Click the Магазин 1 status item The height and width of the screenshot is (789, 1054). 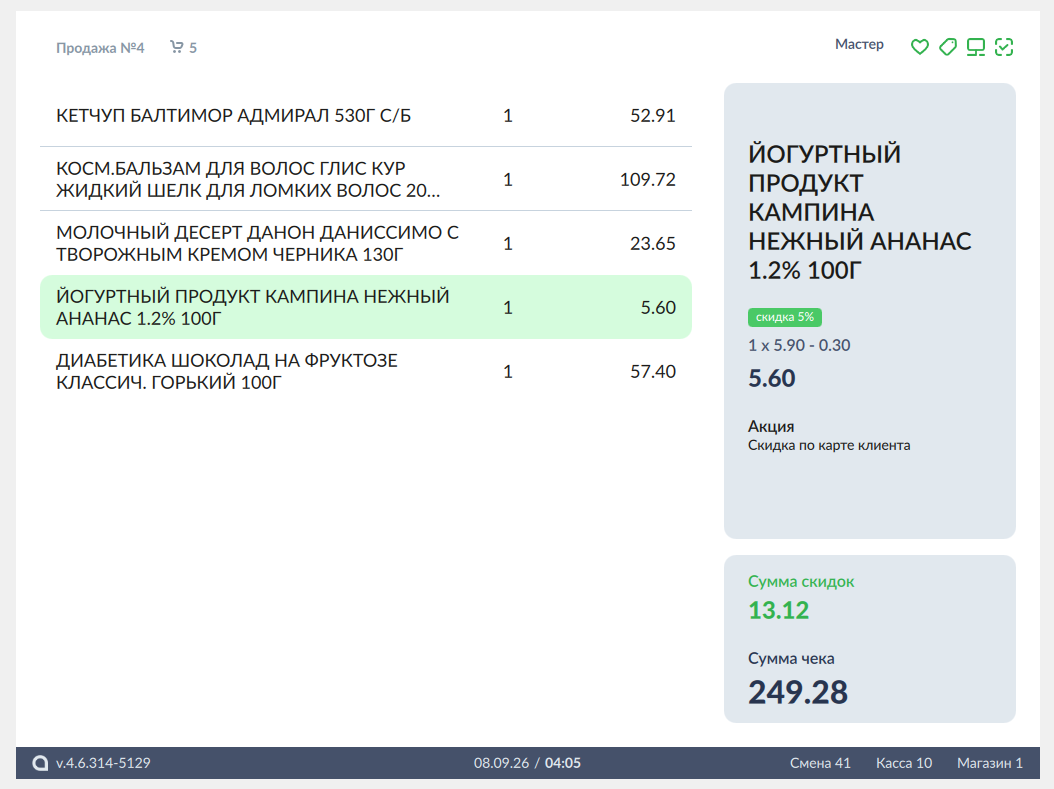point(989,763)
